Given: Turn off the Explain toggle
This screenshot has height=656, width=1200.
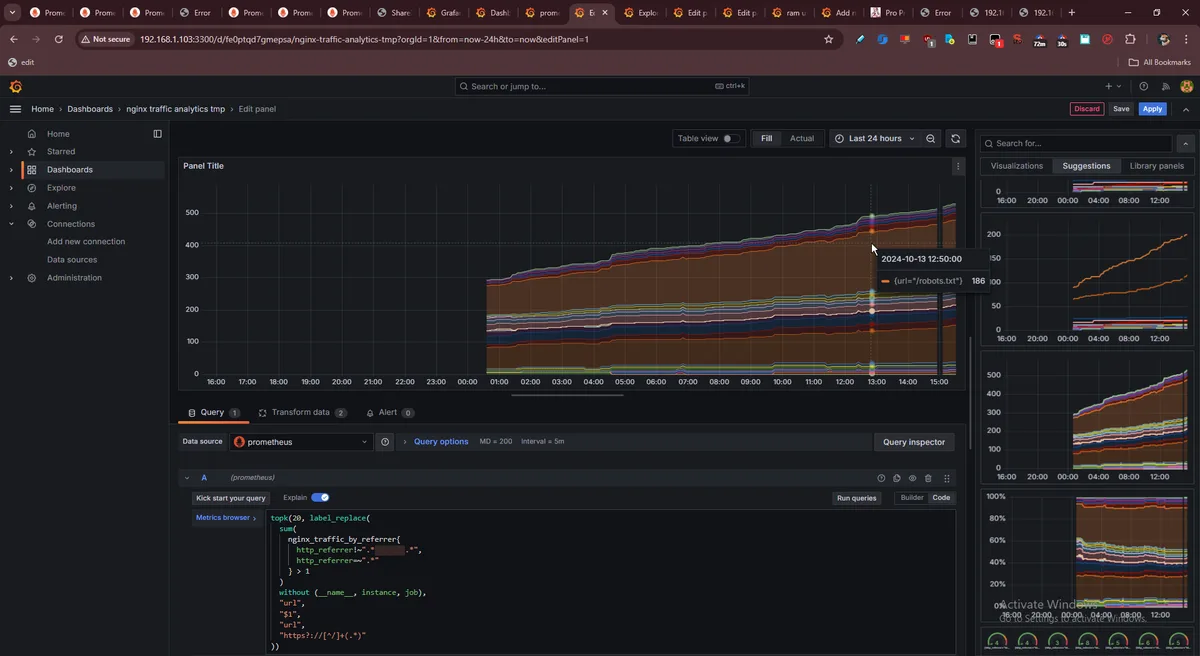Looking at the screenshot, I should click(x=320, y=497).
